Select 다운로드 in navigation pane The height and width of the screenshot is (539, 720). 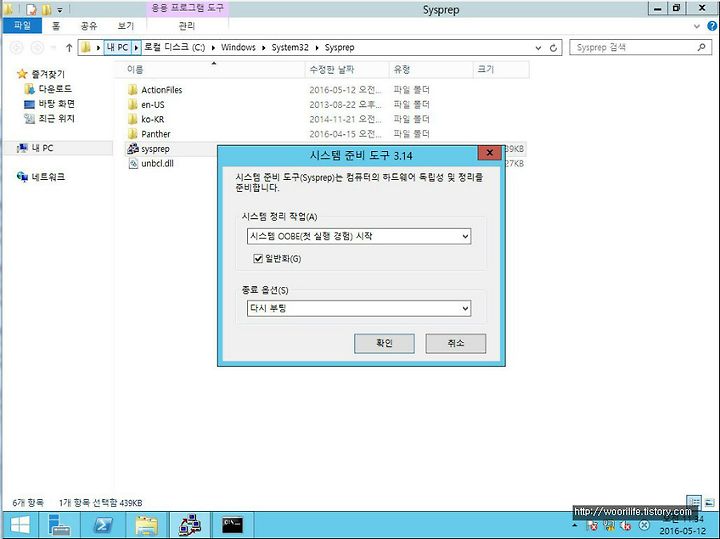pyautogui.click(x=55, y=89)
